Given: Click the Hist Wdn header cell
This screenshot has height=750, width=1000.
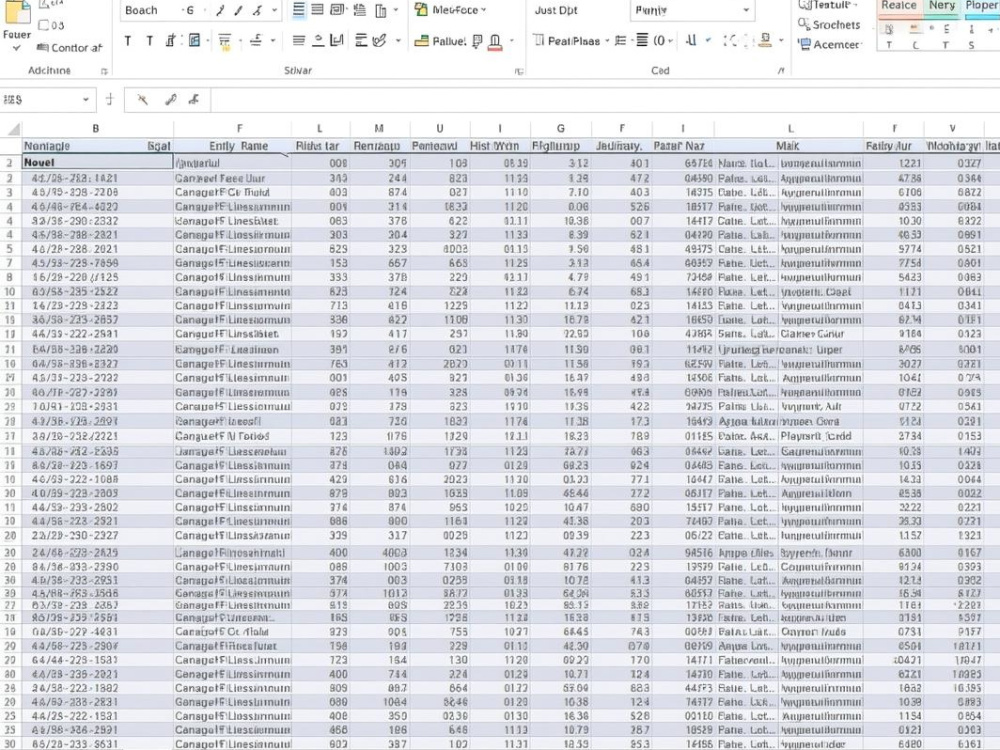Looking at the screenshot, I should pos(500,146).
